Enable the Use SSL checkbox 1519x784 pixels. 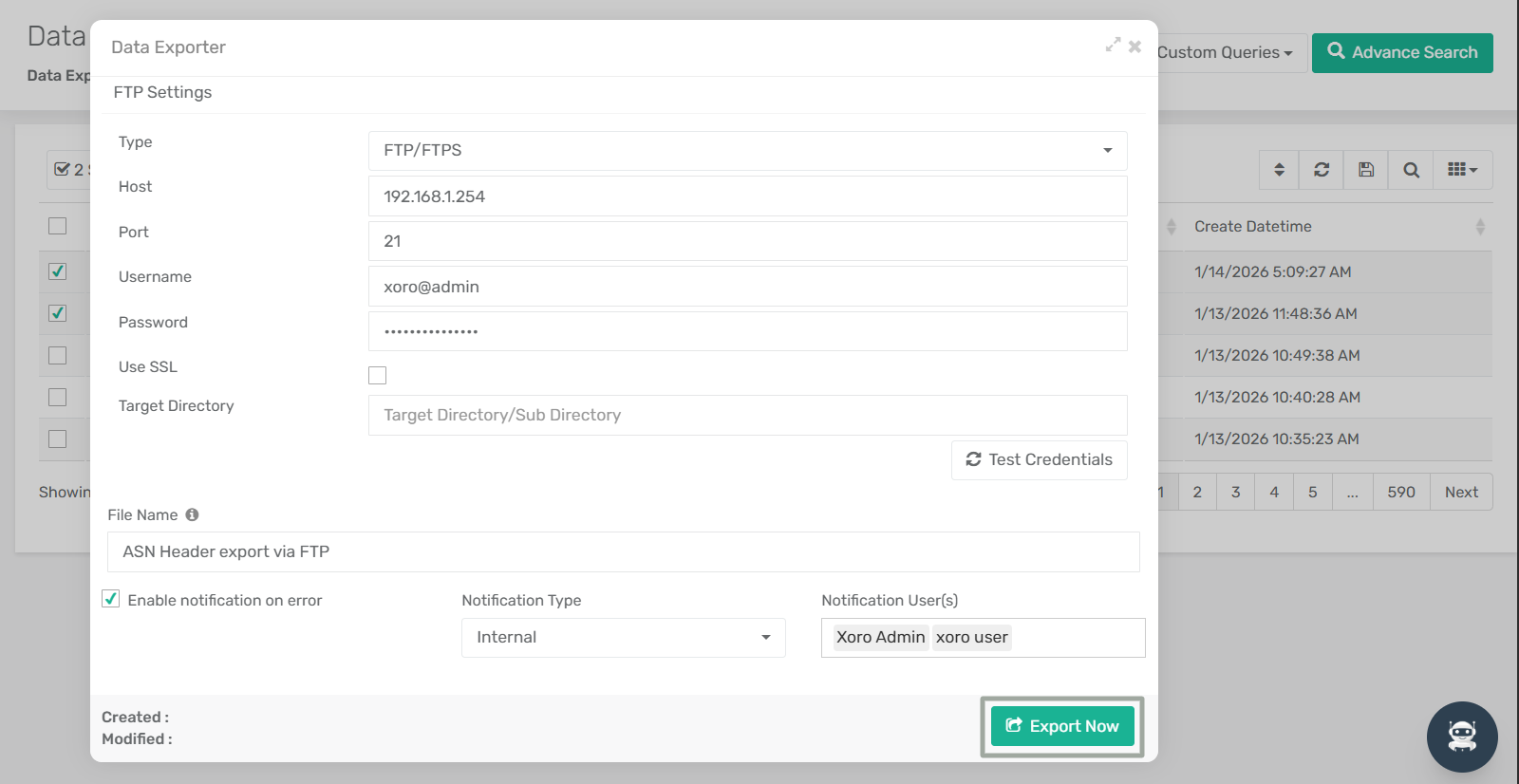pos(378,375)
